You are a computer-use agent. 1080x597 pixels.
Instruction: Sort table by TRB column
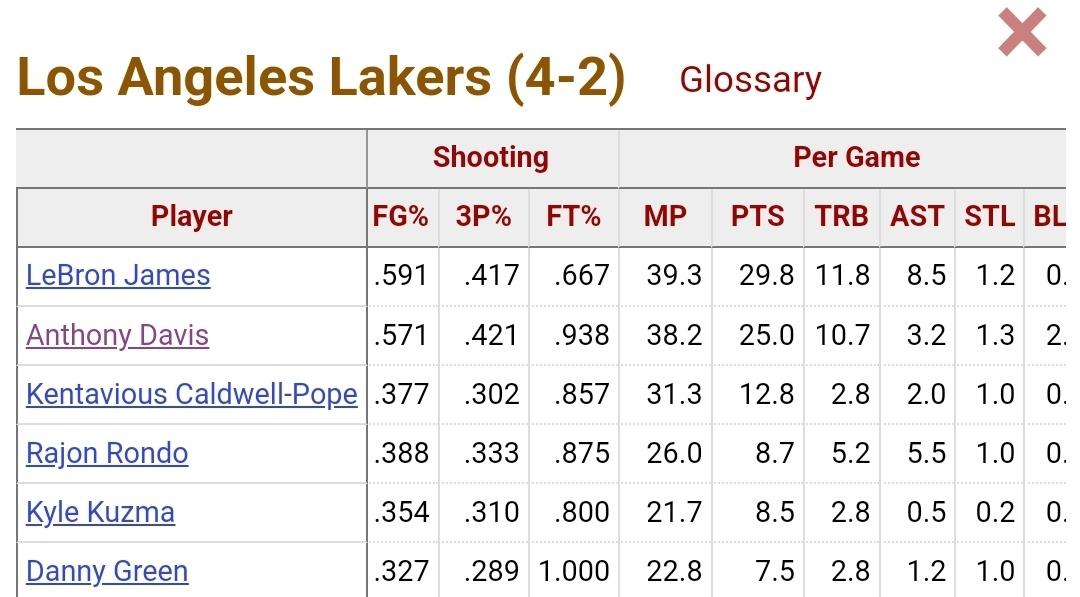click(840, 216)
